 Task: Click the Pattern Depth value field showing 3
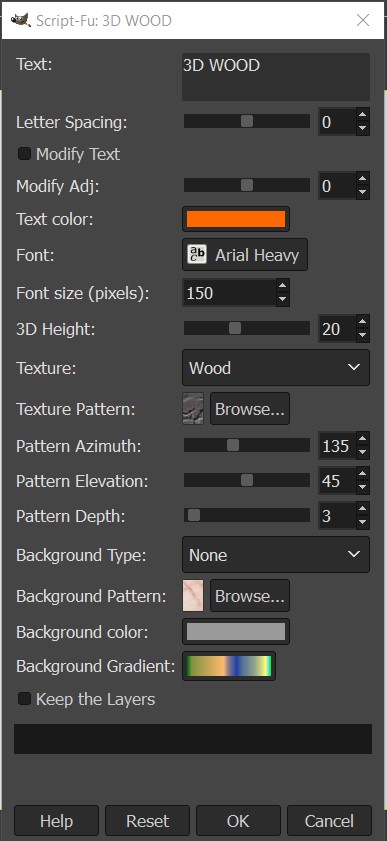(x=337, y=516)
